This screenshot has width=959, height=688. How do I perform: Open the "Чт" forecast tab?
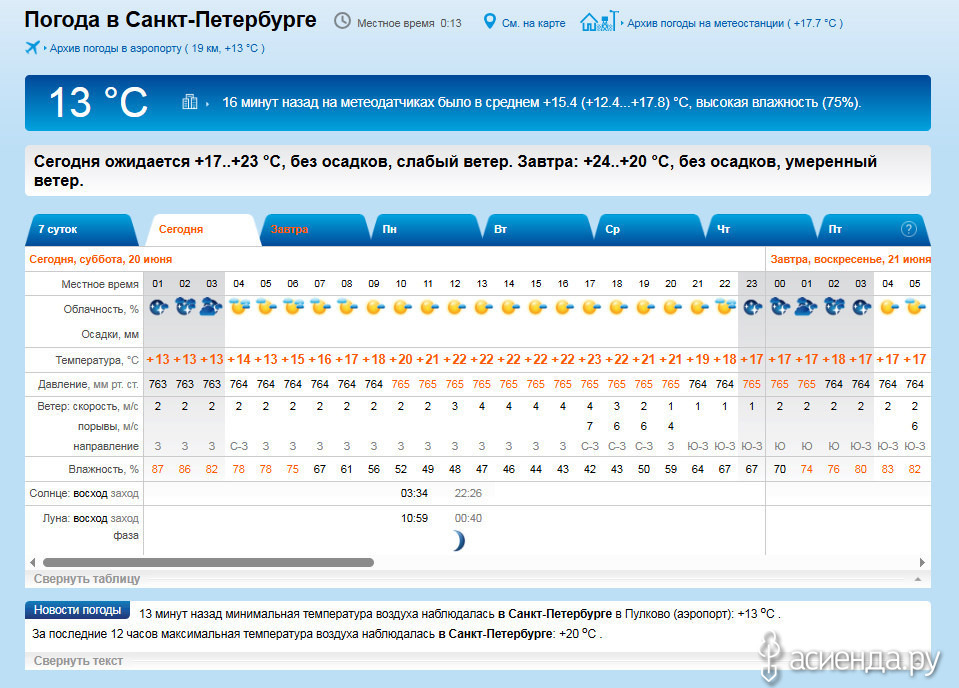(762, 229)
